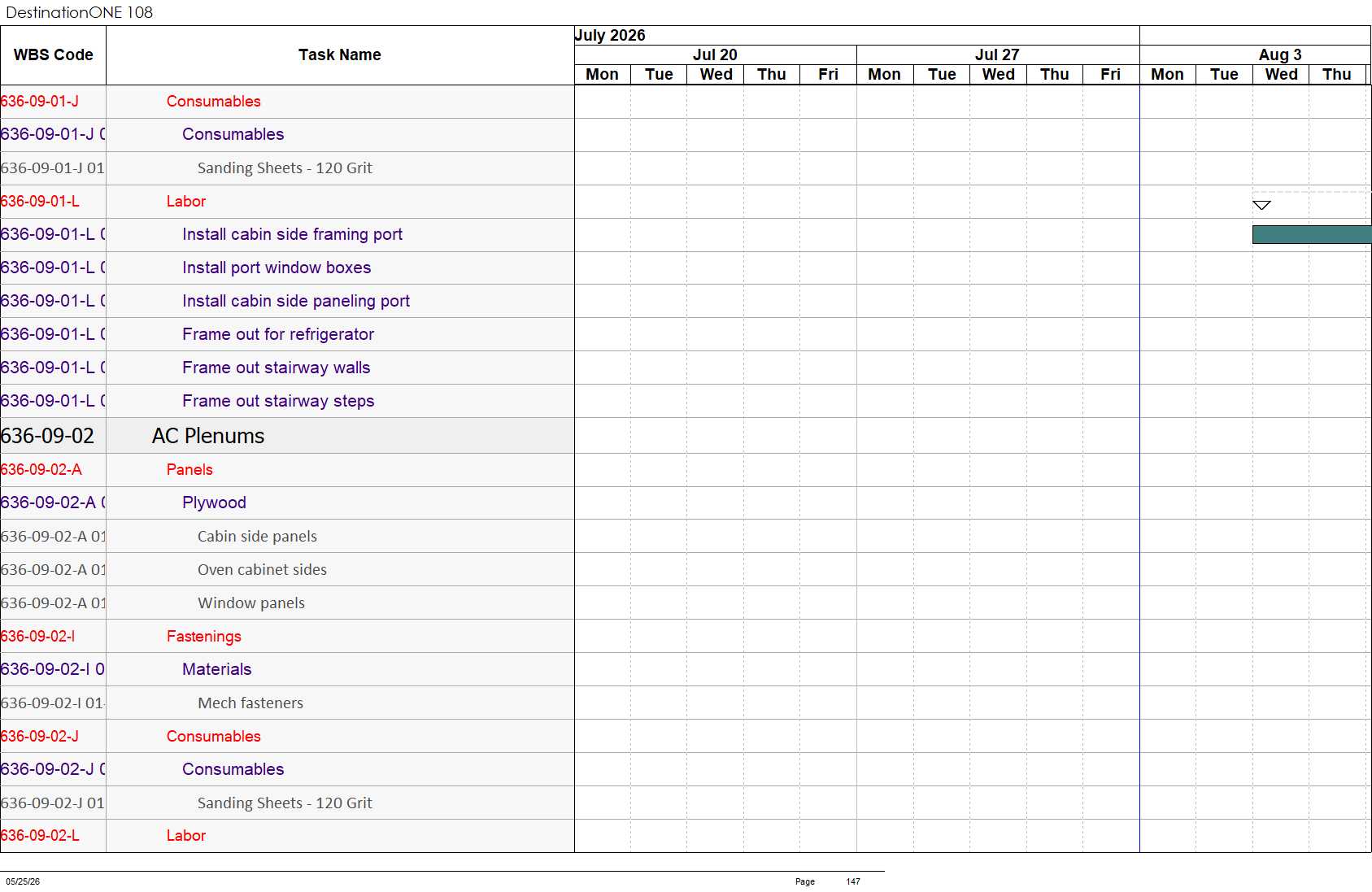Image resolution: width=1372 pixels, height=892 pixels.
Task: Click the 'Jul 20' week header
Action: [x=715, y=54]
